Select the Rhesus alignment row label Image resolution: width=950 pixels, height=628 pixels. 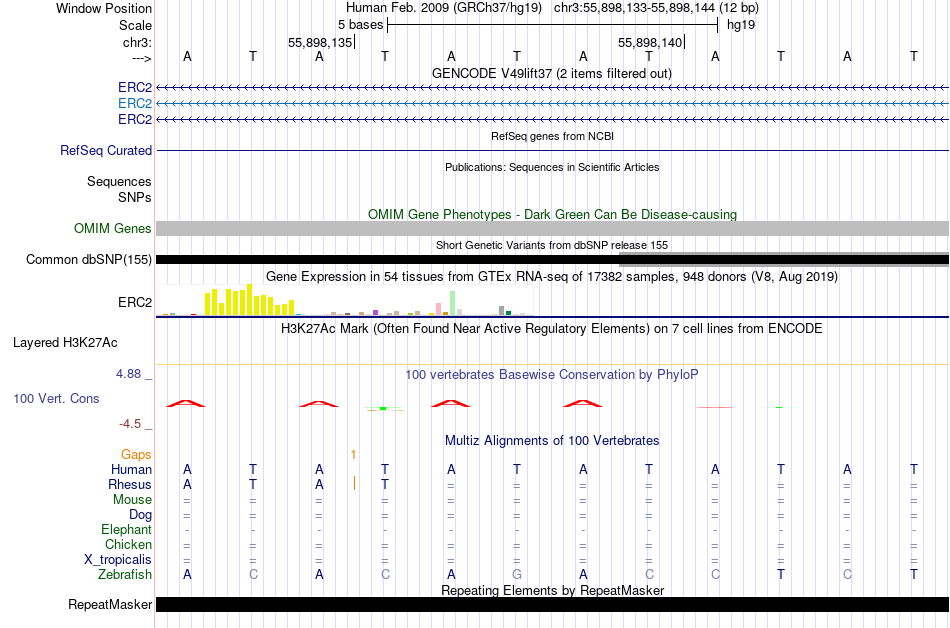(130, 484)
